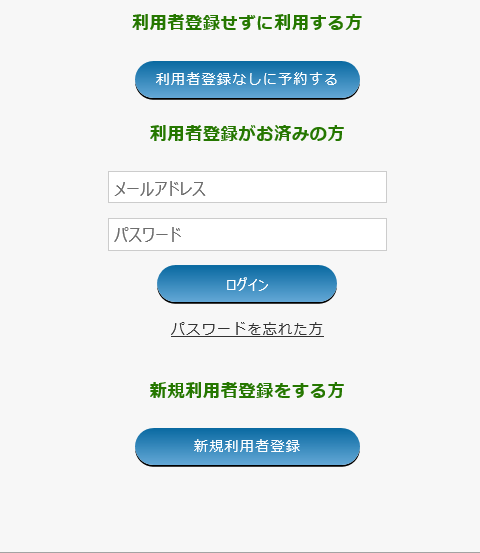Click the 利用者登録なしに予約する button
Viewport: 480px width, 553px height.
(x=247, y=80)
